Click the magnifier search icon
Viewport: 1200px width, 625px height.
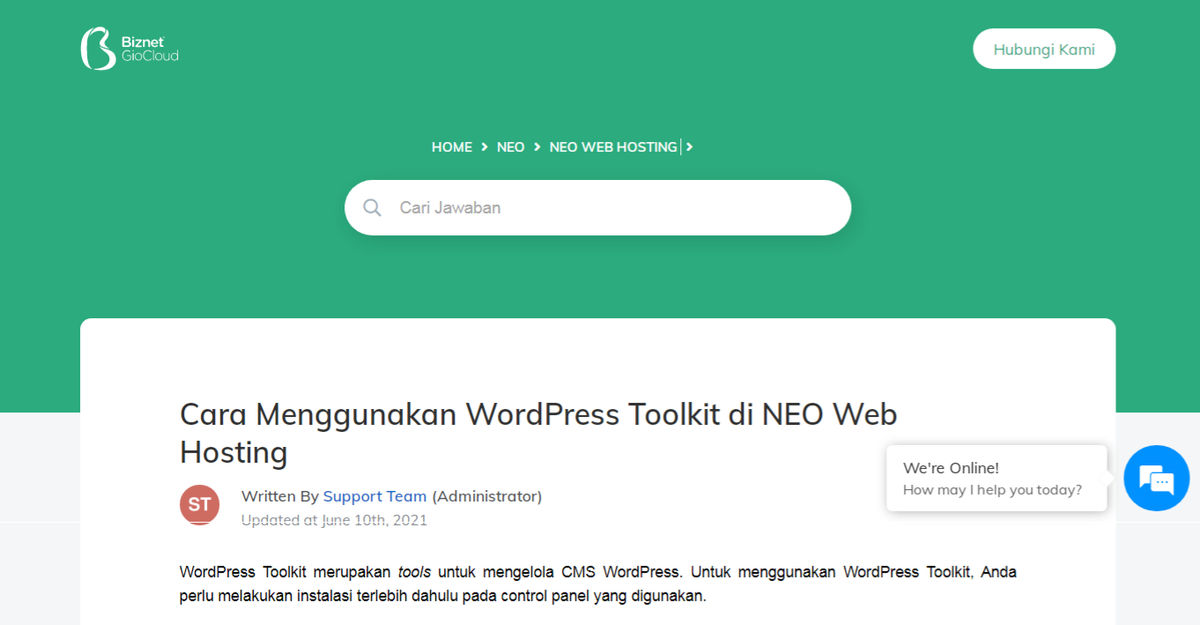click(372, 208)
